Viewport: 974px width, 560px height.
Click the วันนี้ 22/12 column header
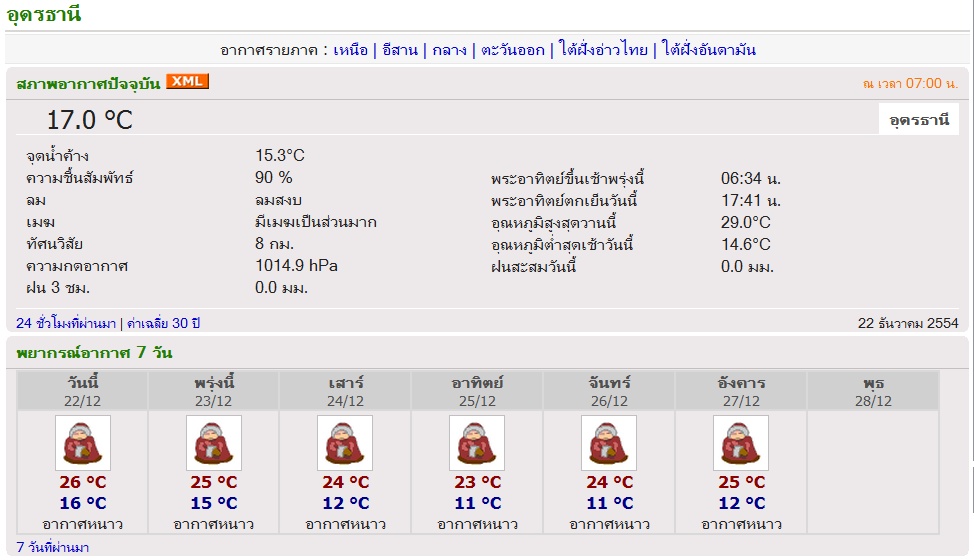pos(83,391)
